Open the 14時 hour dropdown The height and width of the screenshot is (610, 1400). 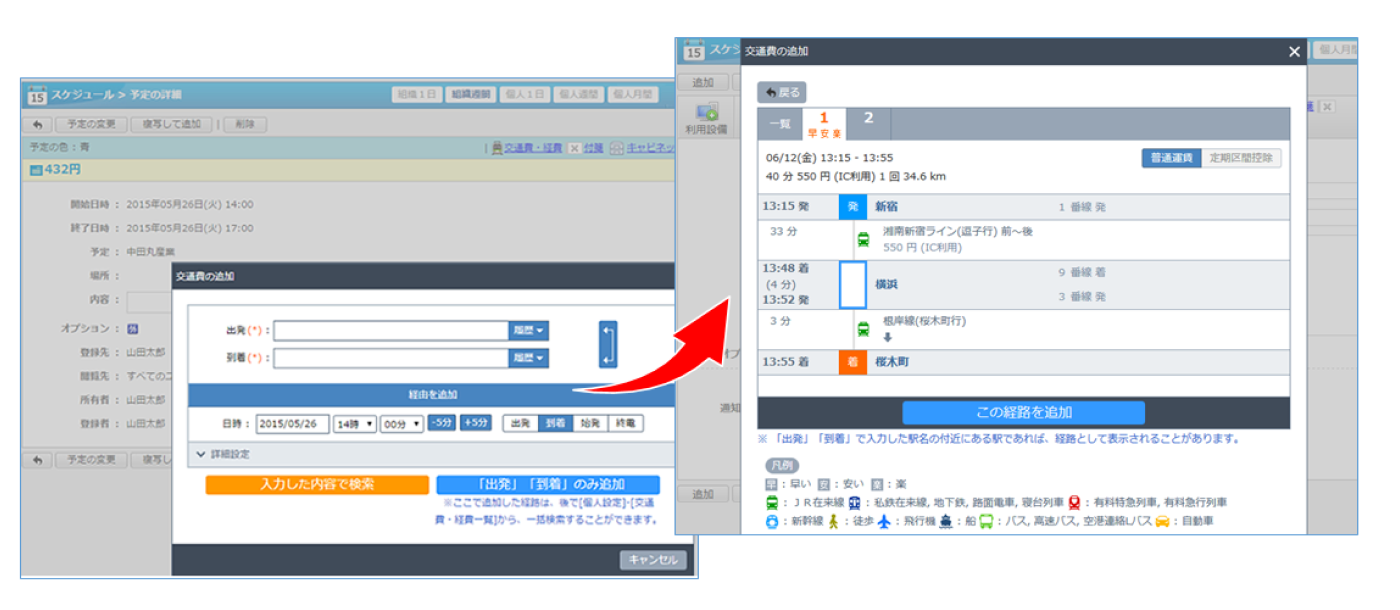(355, 424)
